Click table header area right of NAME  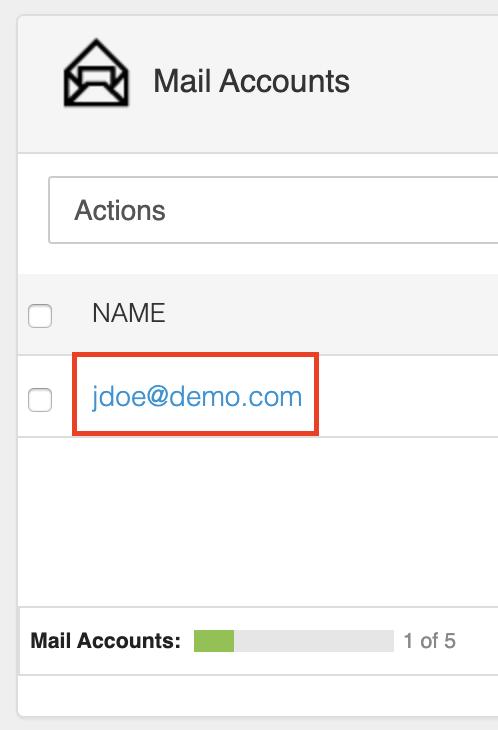pos(333,314)
